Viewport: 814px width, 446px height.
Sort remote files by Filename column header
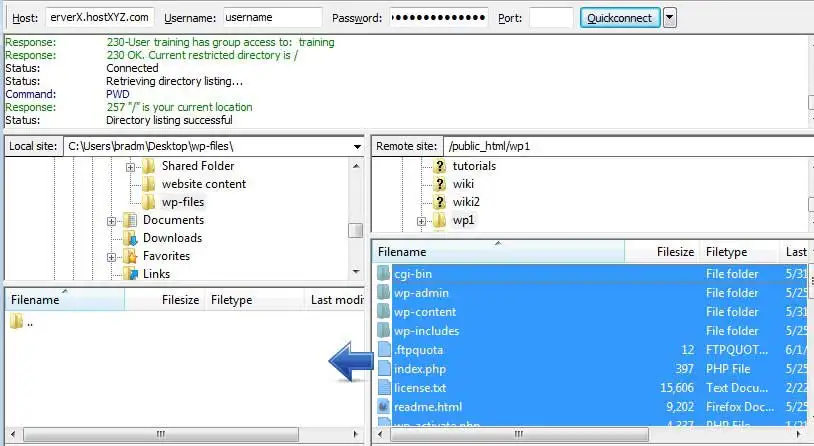pyautogui.click(x=498, y=252)
